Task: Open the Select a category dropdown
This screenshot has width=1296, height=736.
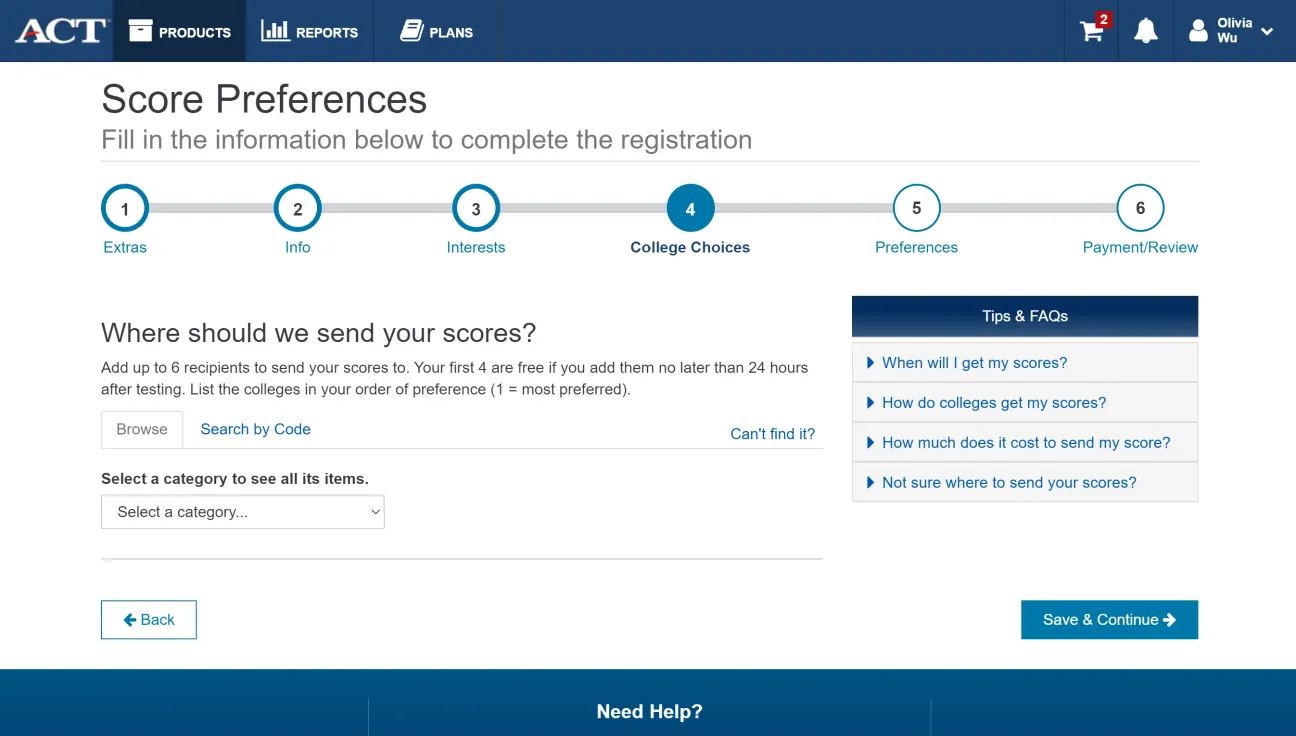Action: tap(243, 512)
